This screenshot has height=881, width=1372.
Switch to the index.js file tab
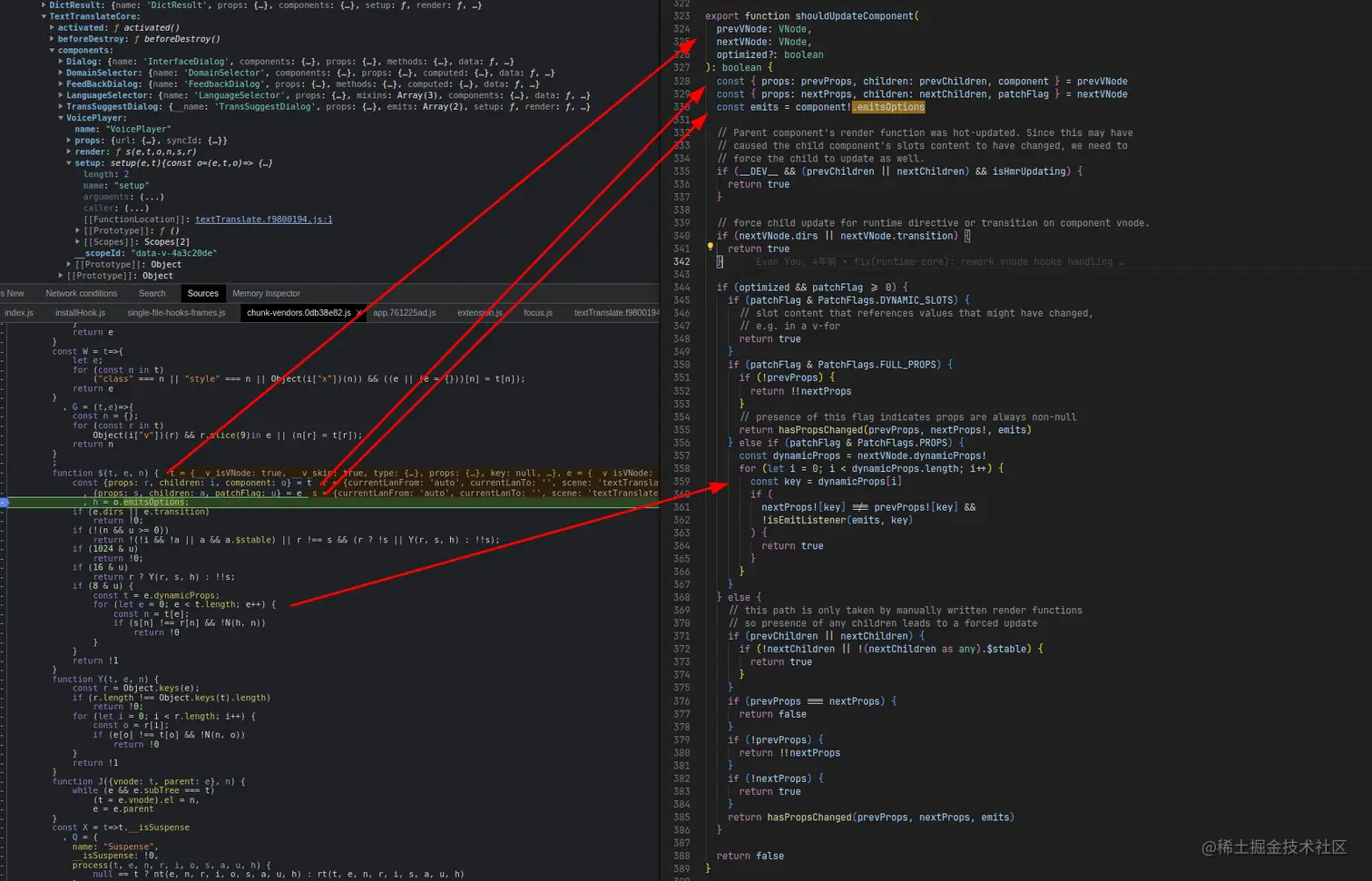[19, 313]
